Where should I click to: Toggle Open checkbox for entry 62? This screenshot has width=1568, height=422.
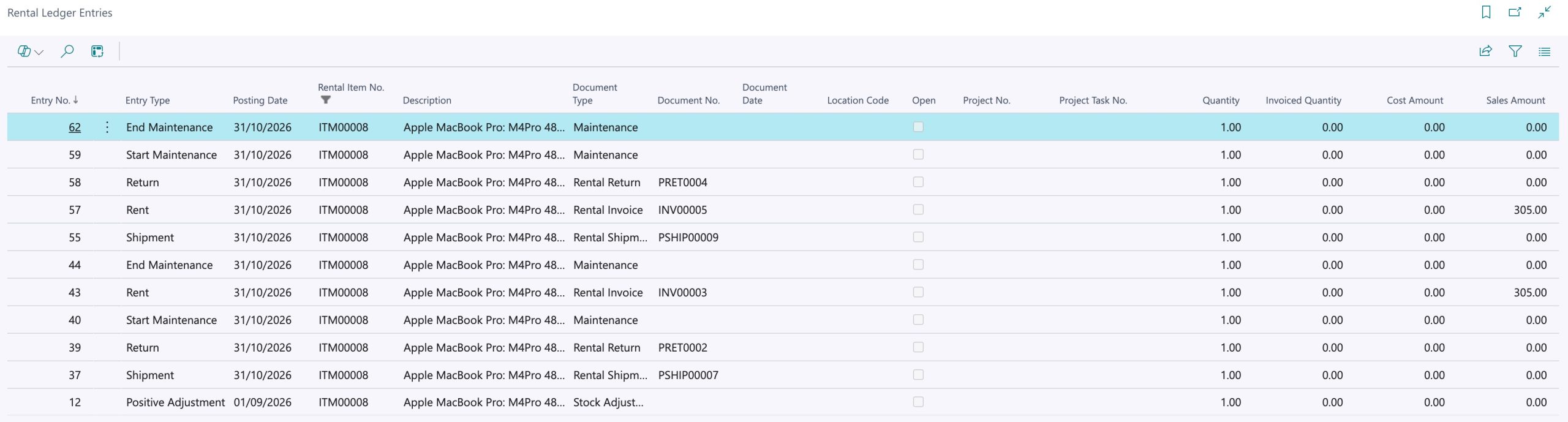[918, 127]
